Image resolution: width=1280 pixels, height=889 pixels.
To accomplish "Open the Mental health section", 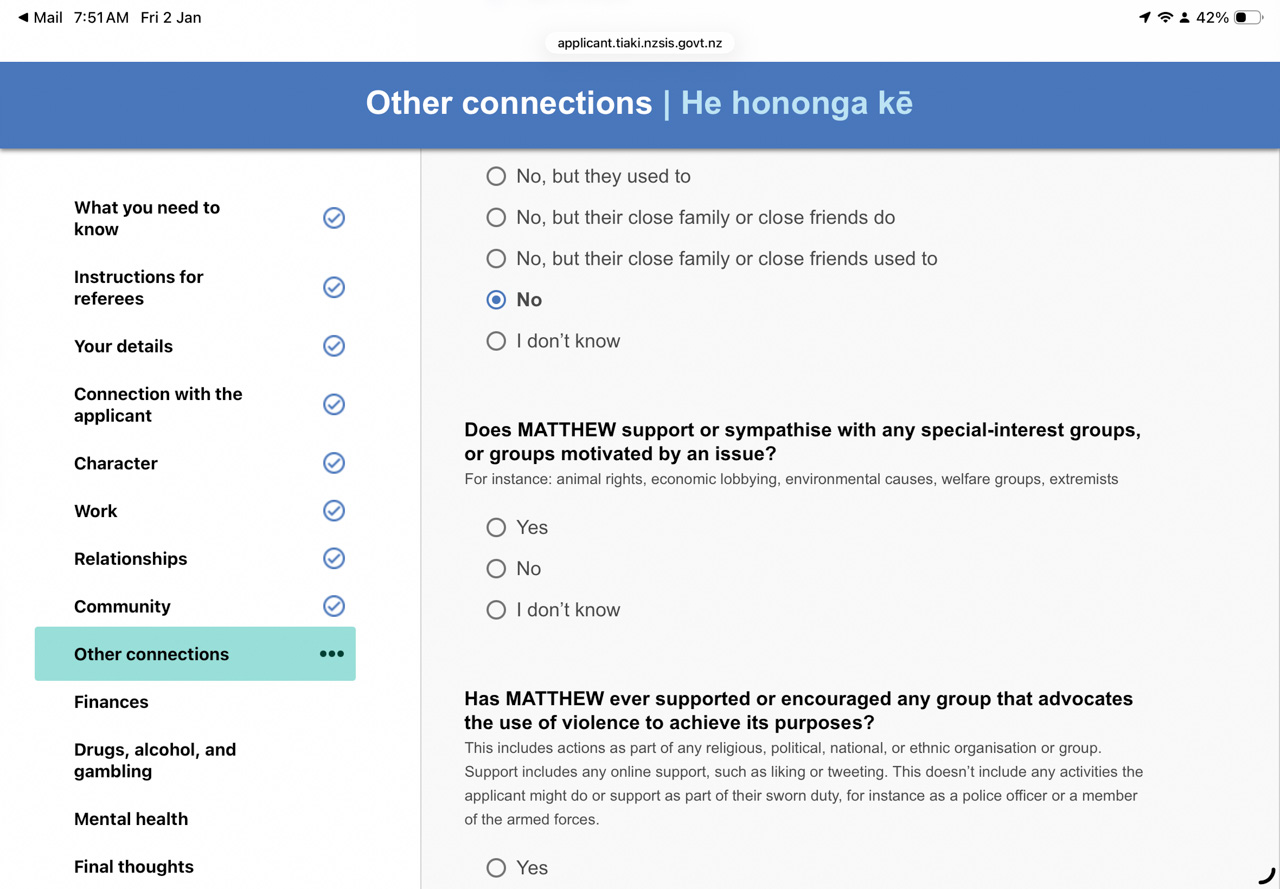I will [131, 819].
